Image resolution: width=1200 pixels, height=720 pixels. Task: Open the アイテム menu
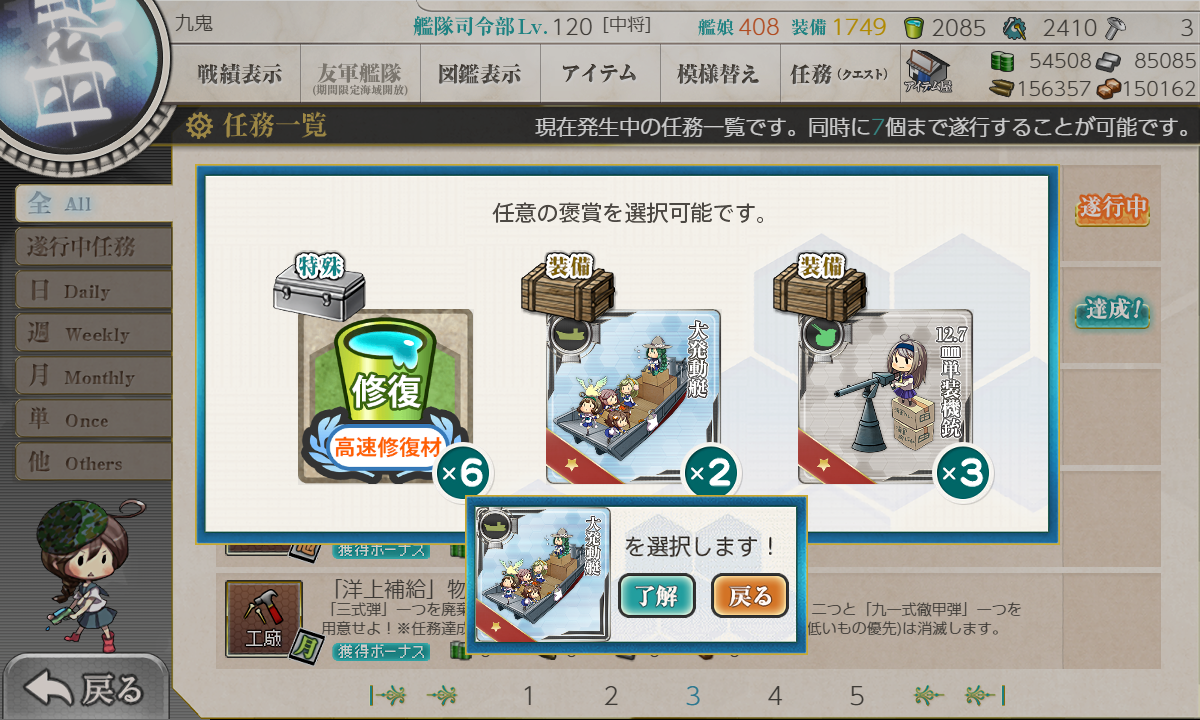[599, 73]
